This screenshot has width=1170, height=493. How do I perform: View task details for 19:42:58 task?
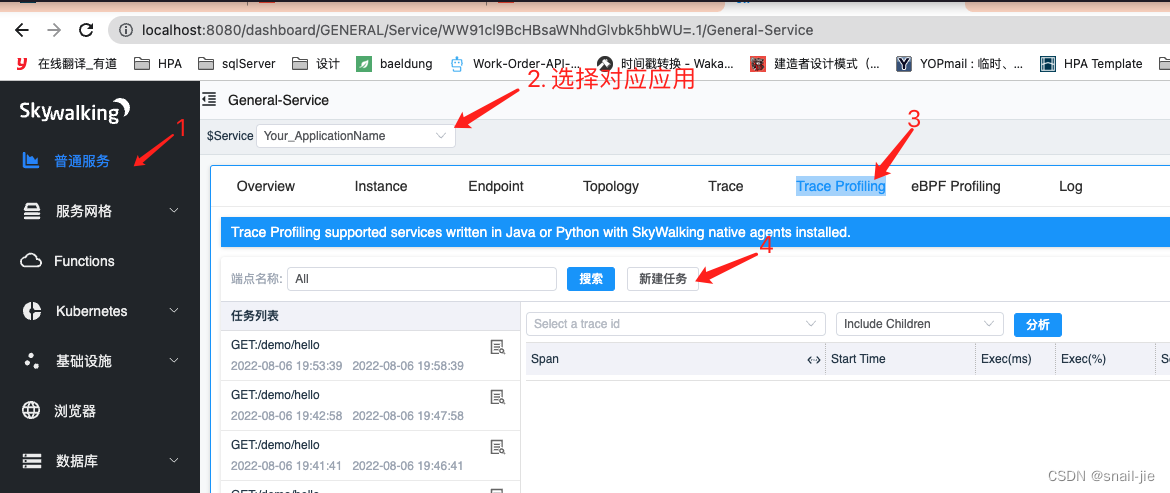[498, 397]
